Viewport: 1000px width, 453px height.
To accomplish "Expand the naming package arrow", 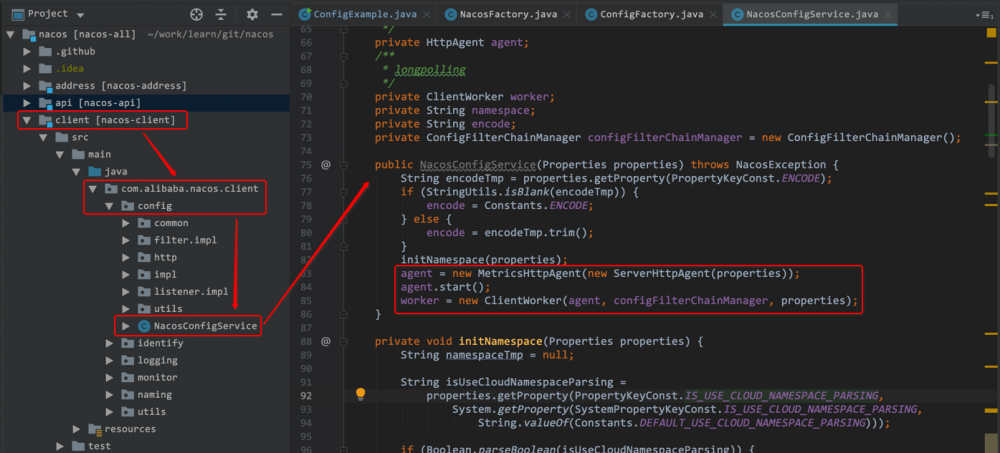I will pos(110,395).
